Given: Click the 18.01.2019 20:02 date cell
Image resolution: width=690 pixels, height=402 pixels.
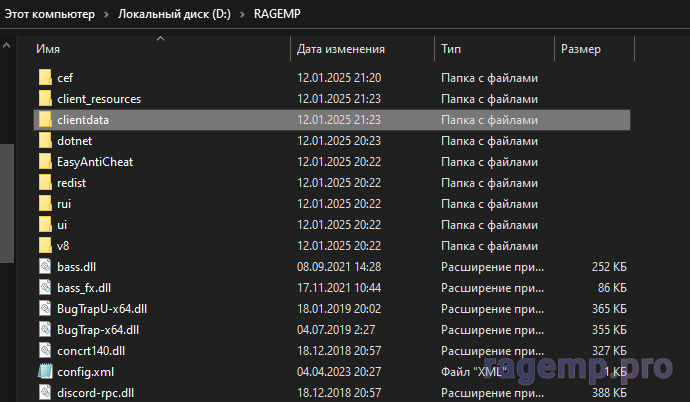Looking at the screenshot, I should tap(339, 309).
